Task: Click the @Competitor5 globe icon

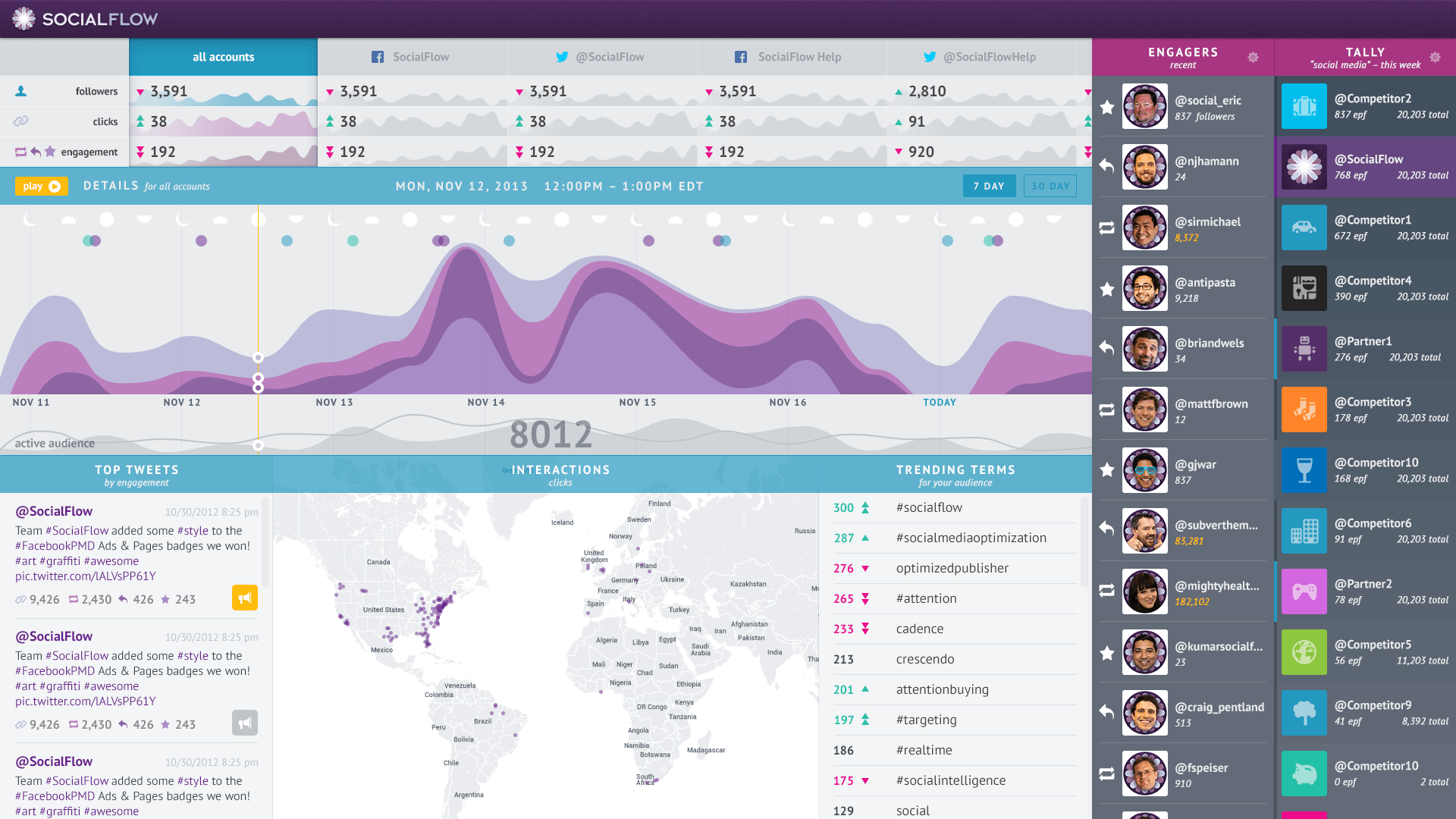Action: (x=1304, y=652)
